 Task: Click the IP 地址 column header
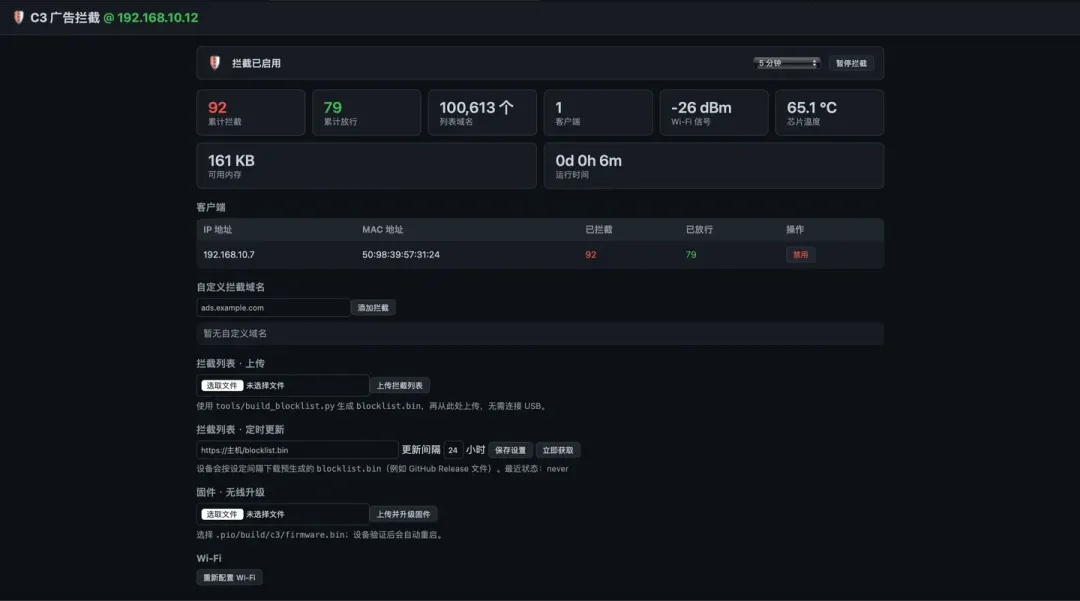[218, 230]
